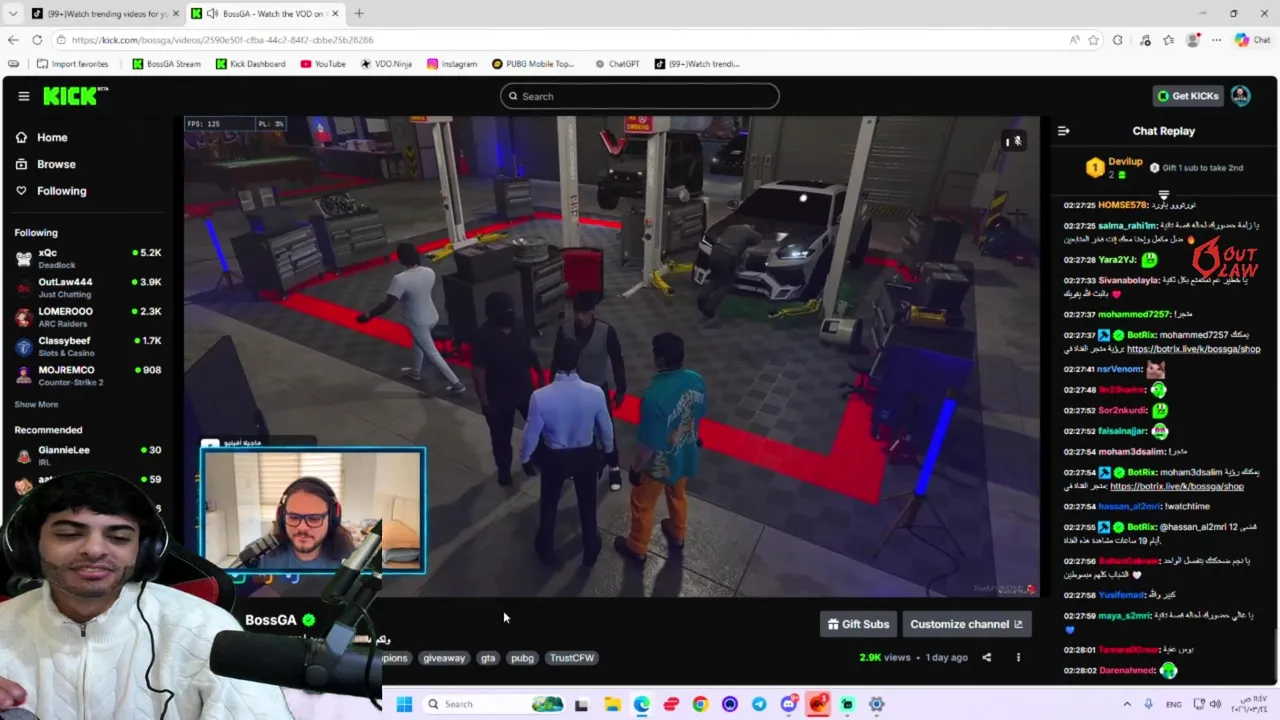1280x720 pixels.
Task: Open the Windows Start button
Action: pyautogui.click(x=404, y=704)
